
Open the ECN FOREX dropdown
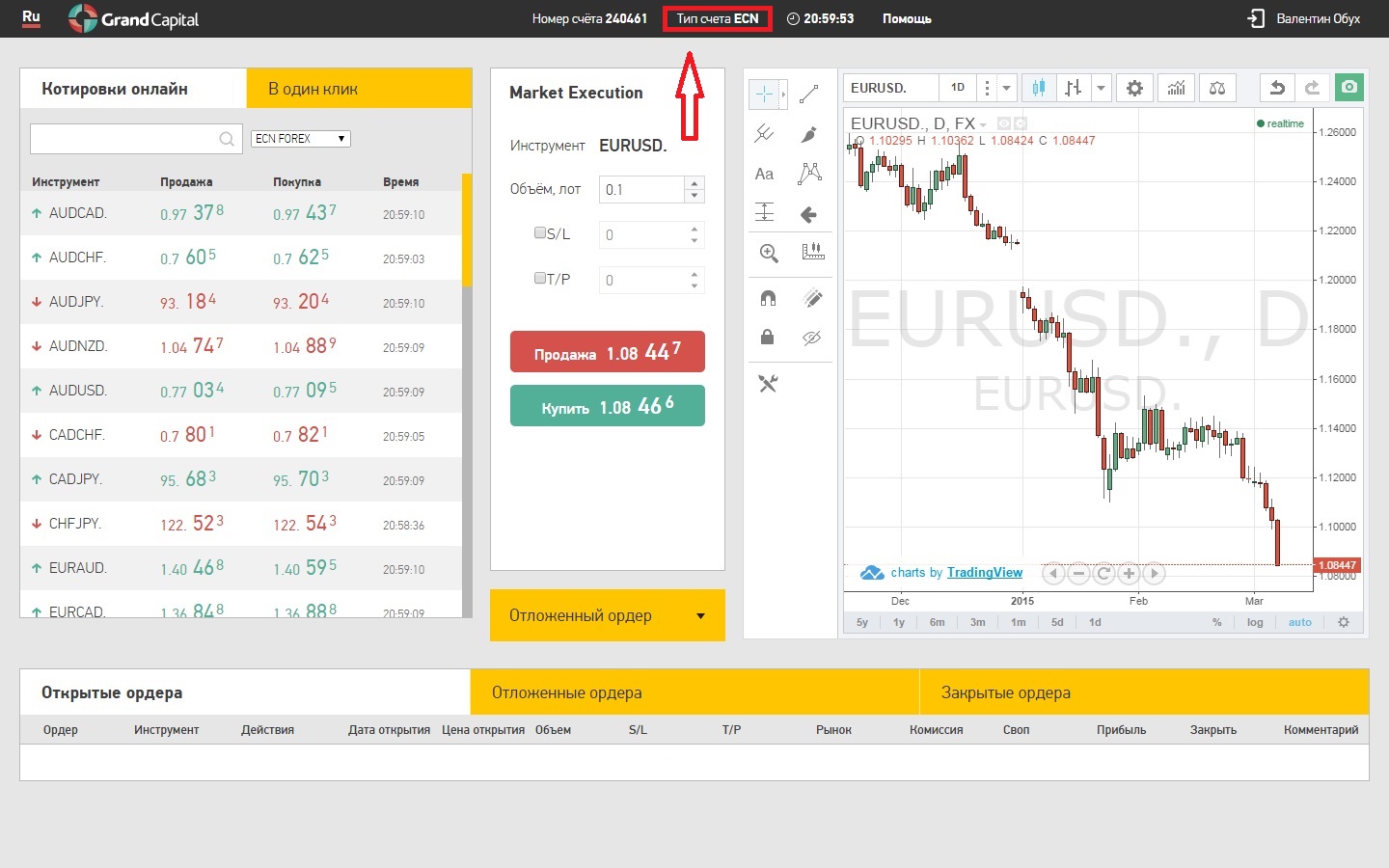(300, 139)
